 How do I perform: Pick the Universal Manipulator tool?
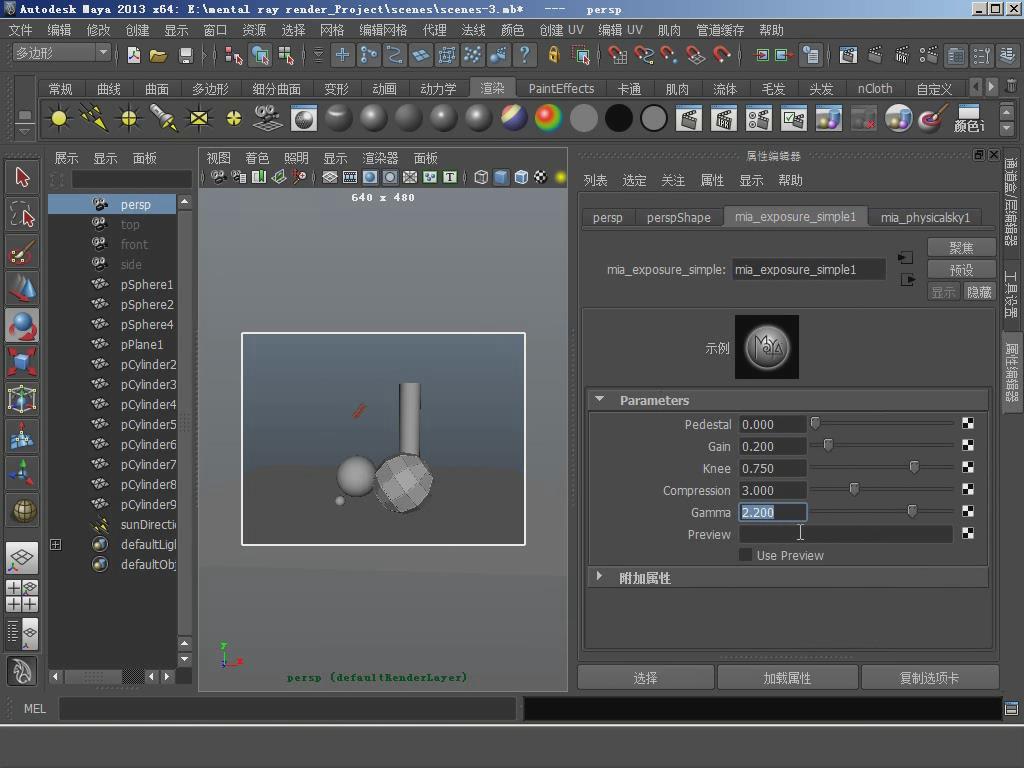click(x=22, y=399)
